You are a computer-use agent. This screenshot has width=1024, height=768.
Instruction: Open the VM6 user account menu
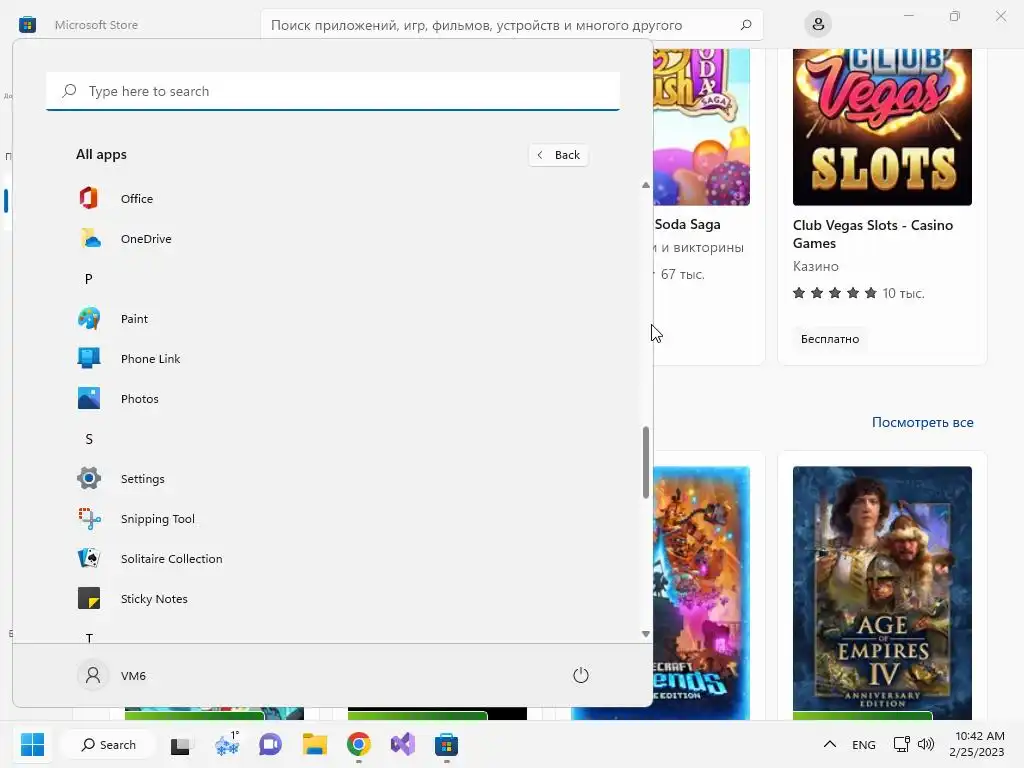click(x=112, y=675)
